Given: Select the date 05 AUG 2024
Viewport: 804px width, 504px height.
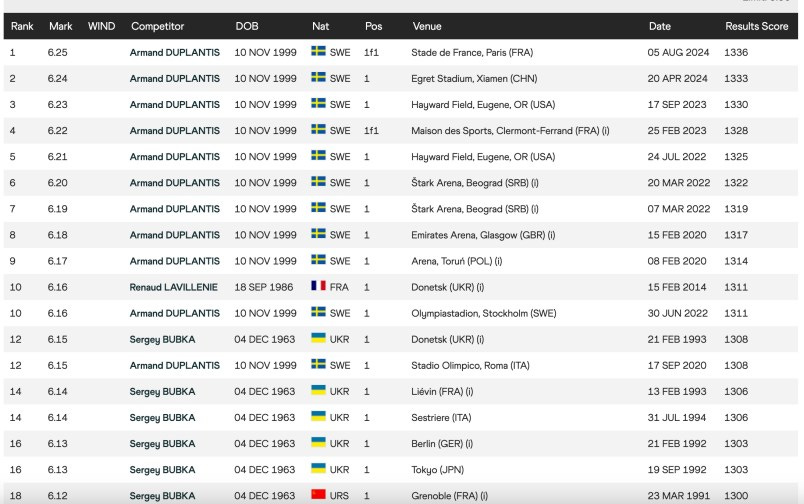Looking at the screenshot, I should pos(678,52).
